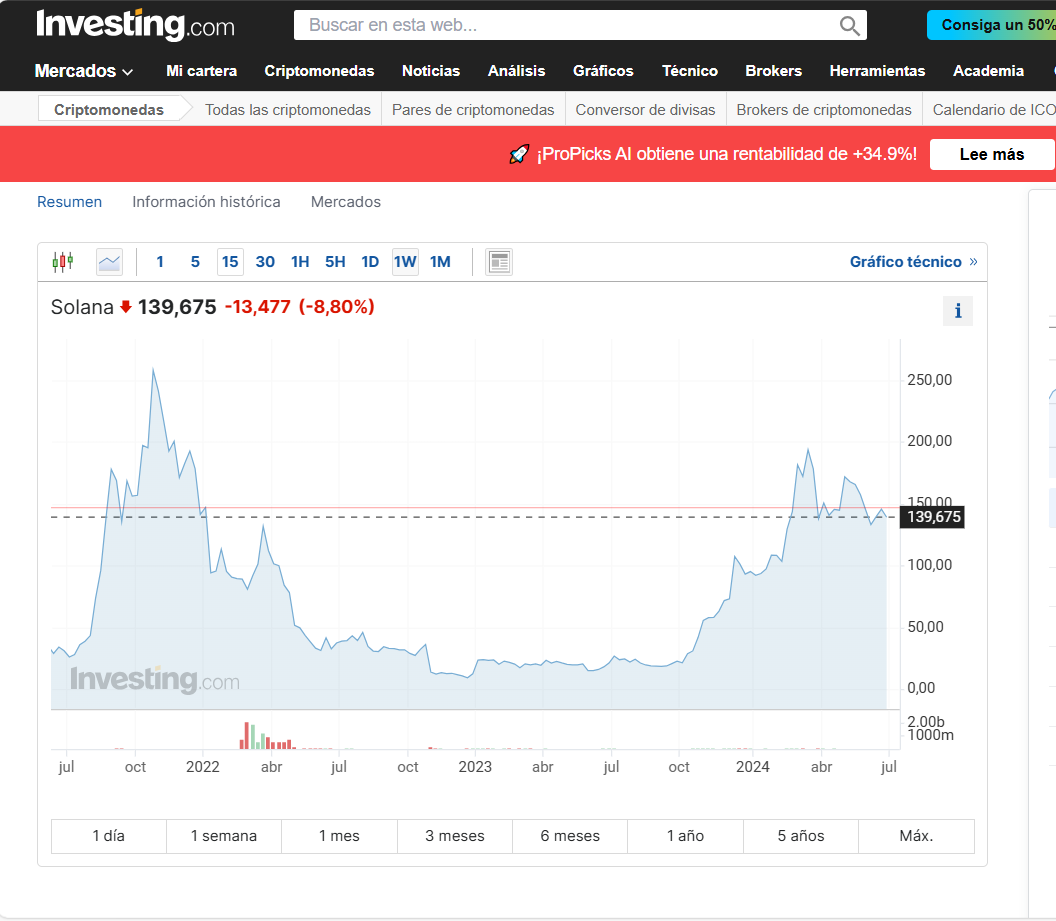The width and height of the screenshot is (1056, 921).
Task: Switch to the Resumen tab
Action: [69, 202]
